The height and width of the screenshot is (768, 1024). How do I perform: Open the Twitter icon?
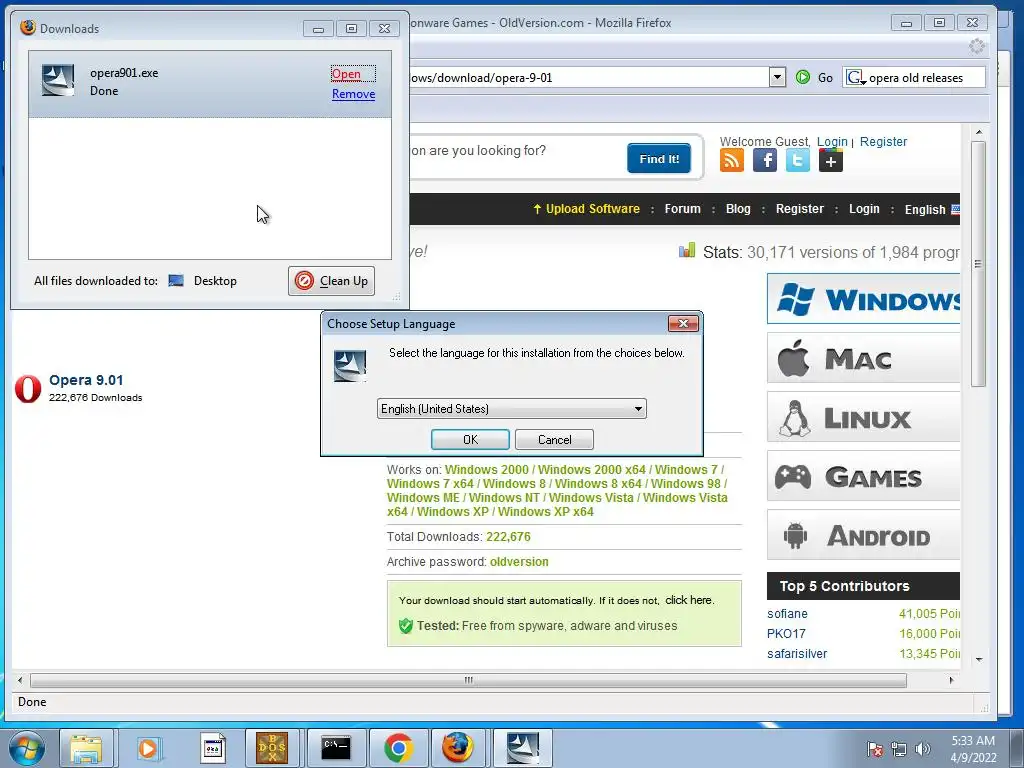pyautogui.click(x=797, y=160)
